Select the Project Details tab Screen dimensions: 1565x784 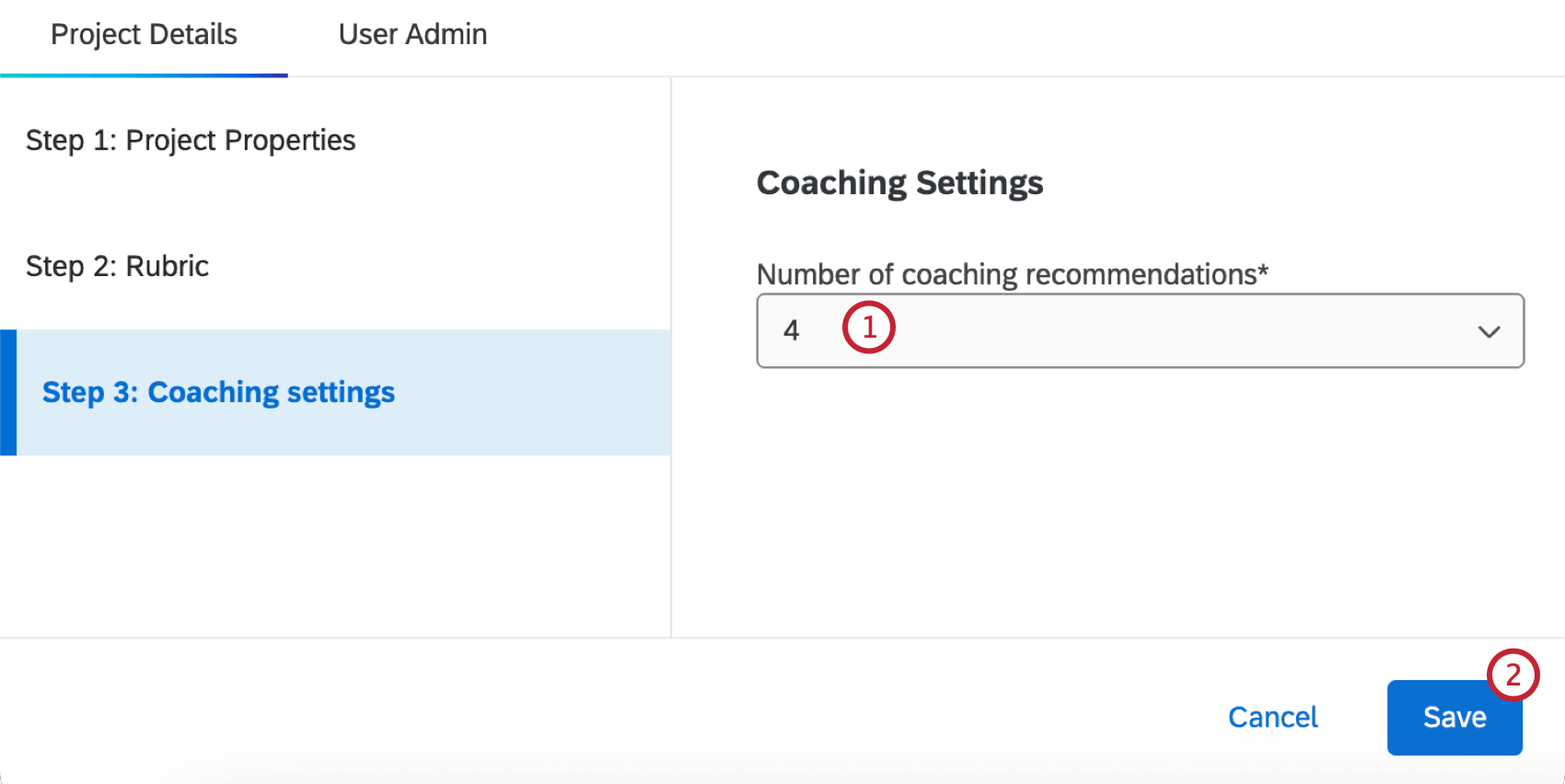coord(144,34)
